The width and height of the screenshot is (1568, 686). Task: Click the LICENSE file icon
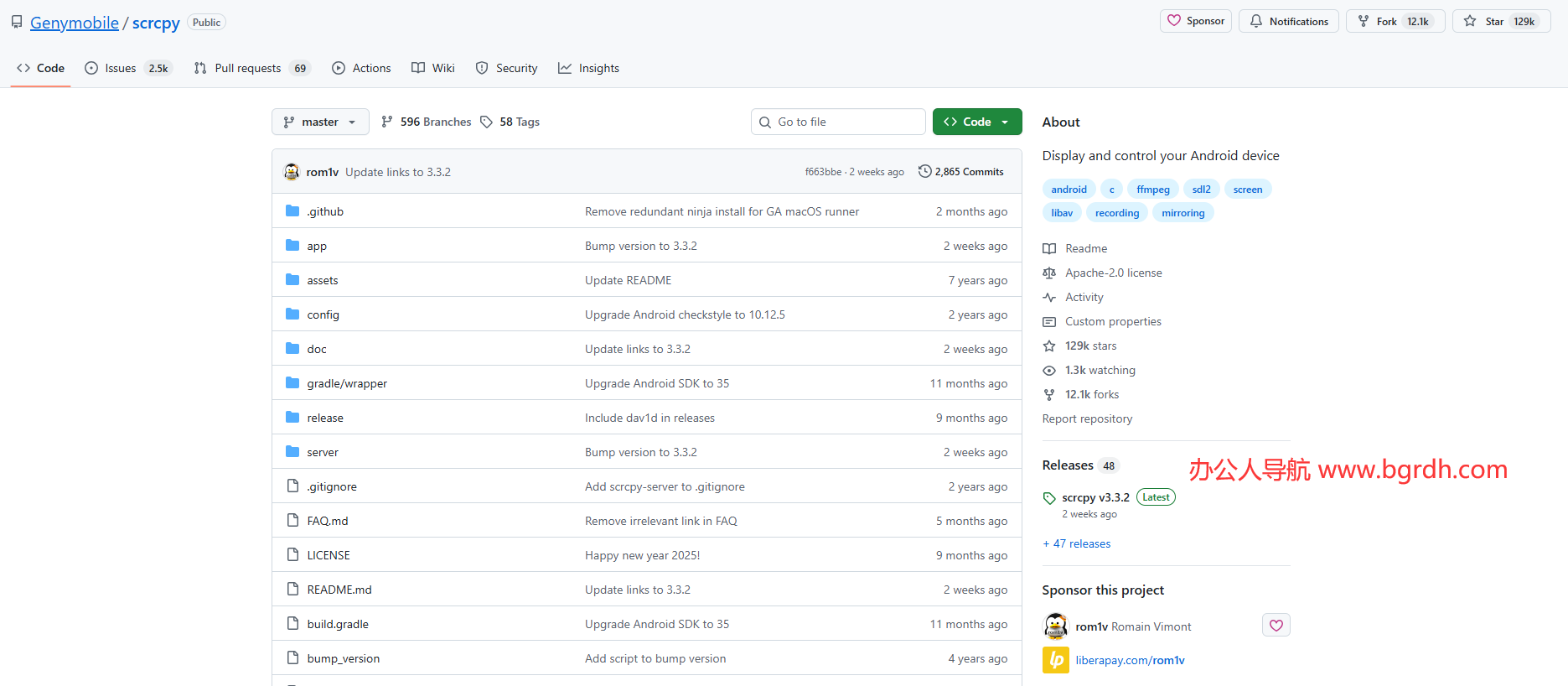[292, 555]
